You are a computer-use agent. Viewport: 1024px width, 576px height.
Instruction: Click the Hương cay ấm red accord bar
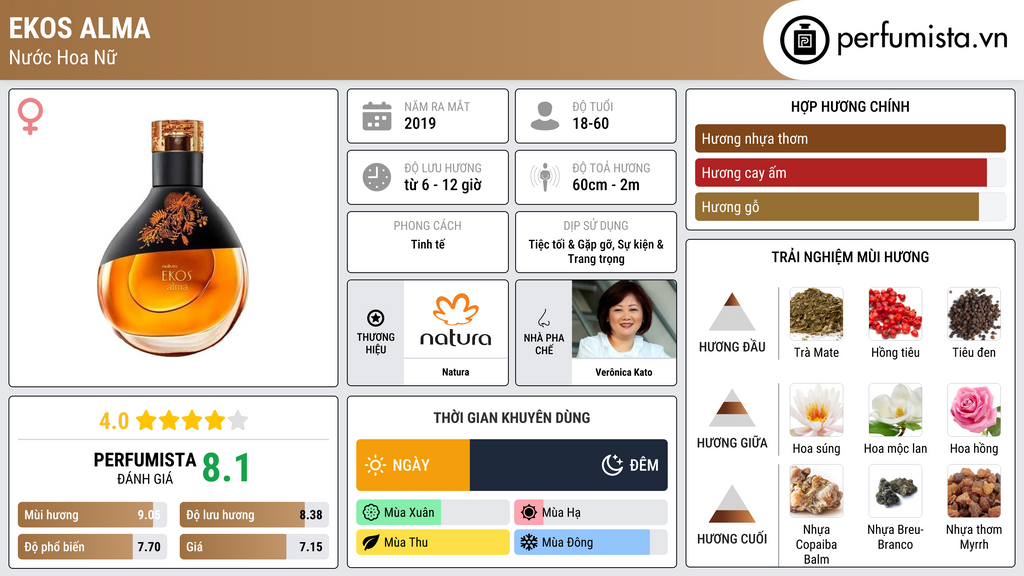(x=850, y=173)
